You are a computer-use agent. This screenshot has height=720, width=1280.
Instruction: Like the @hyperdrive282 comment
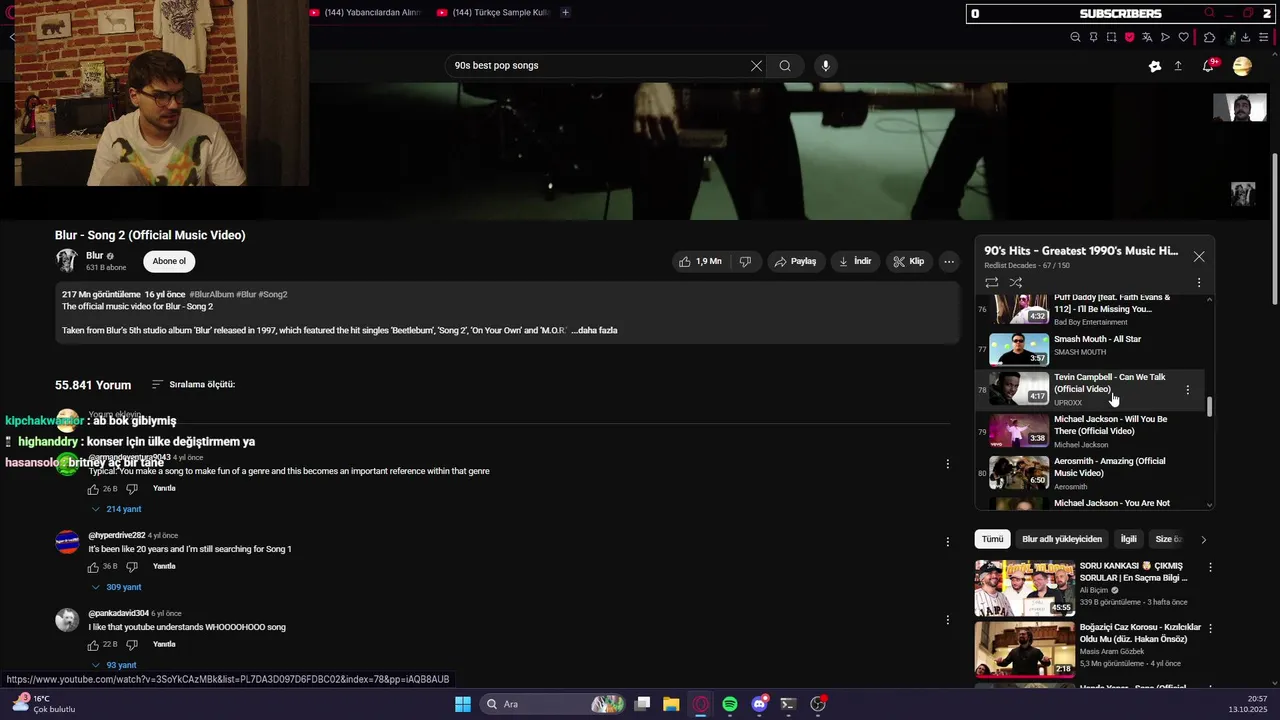(94, 567)
